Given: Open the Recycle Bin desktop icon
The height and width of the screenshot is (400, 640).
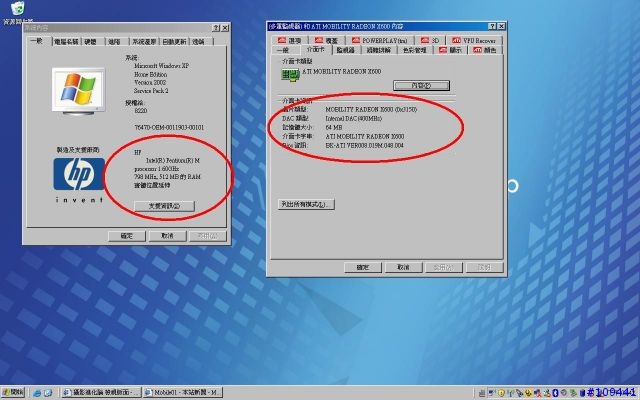Looking at the screenshot, I should [17, 12].
